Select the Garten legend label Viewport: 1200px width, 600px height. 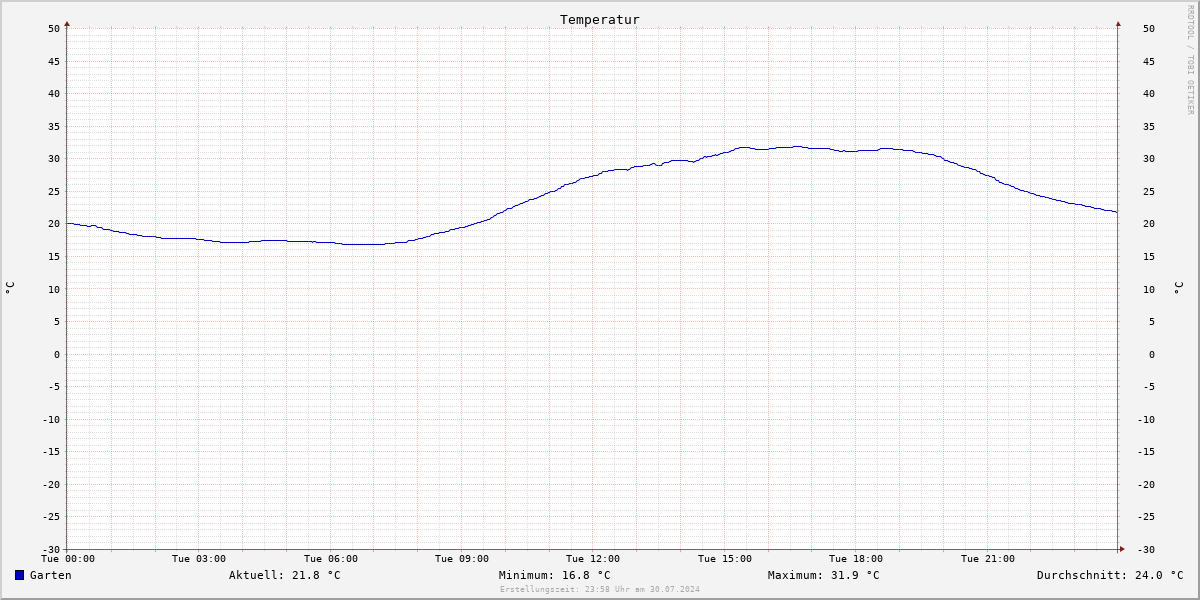pos(51,575)
